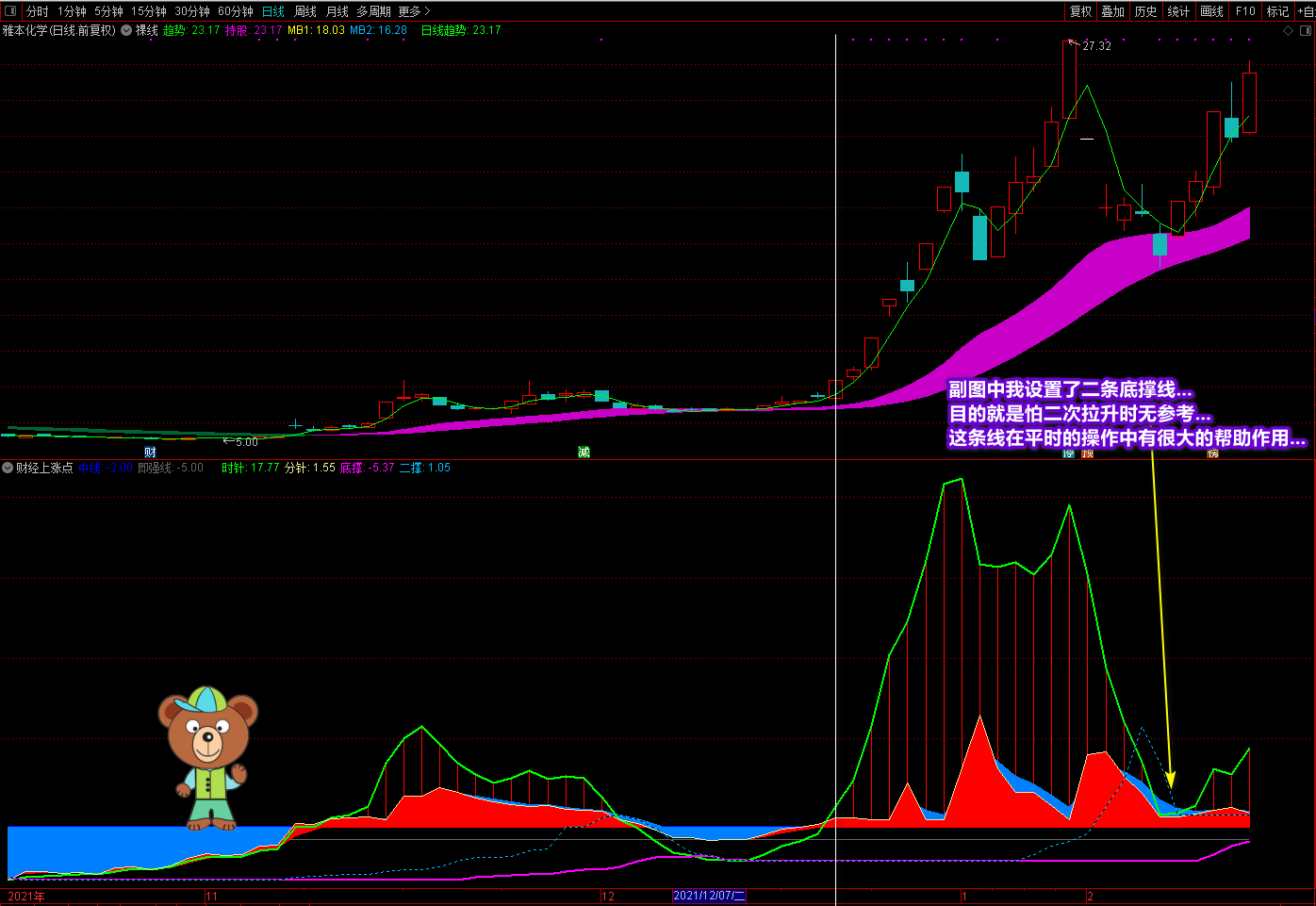Expand the 更多 periods menu
The height and width of the screenshot is (906, 1316).
click(x=414, y=11)
